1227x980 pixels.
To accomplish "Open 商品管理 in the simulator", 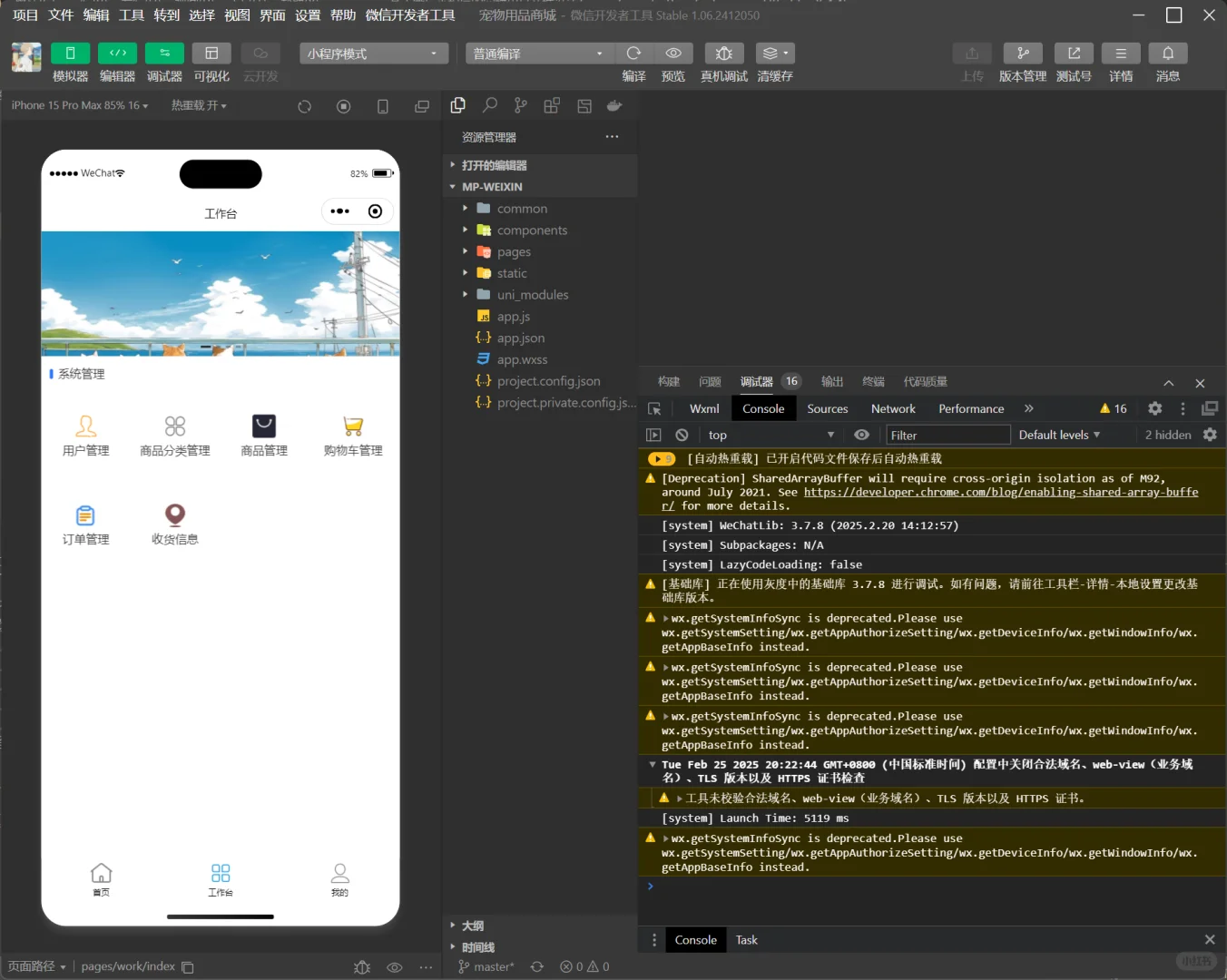I will coord(264,436).
